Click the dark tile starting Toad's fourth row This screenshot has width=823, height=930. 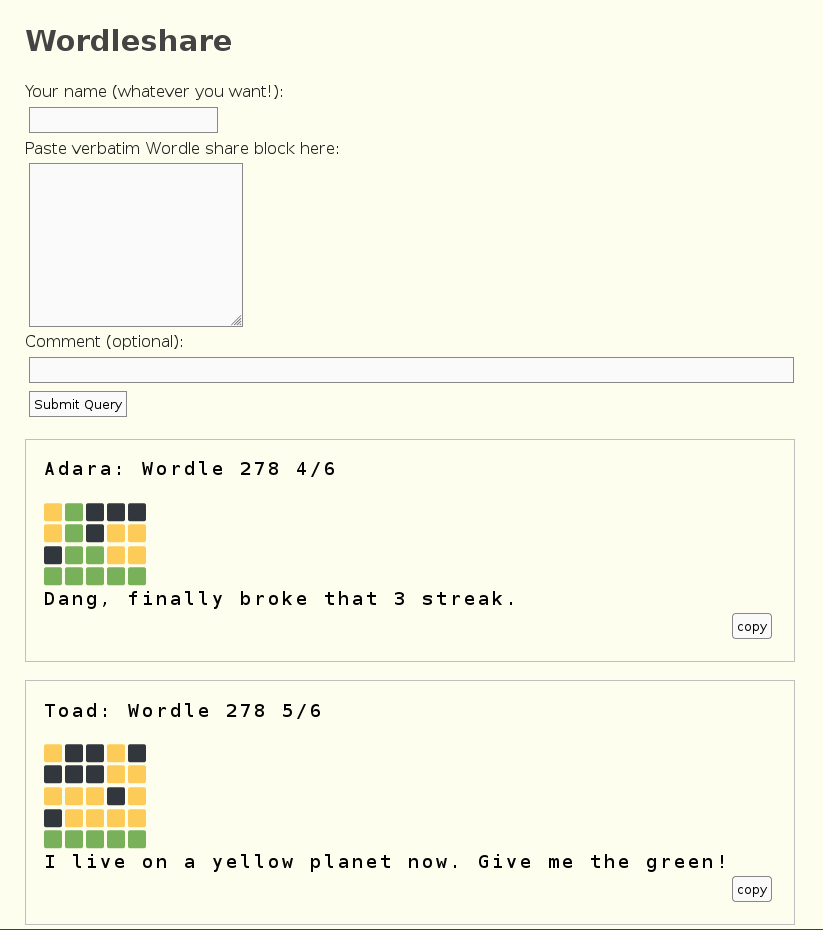pos(53,818)
